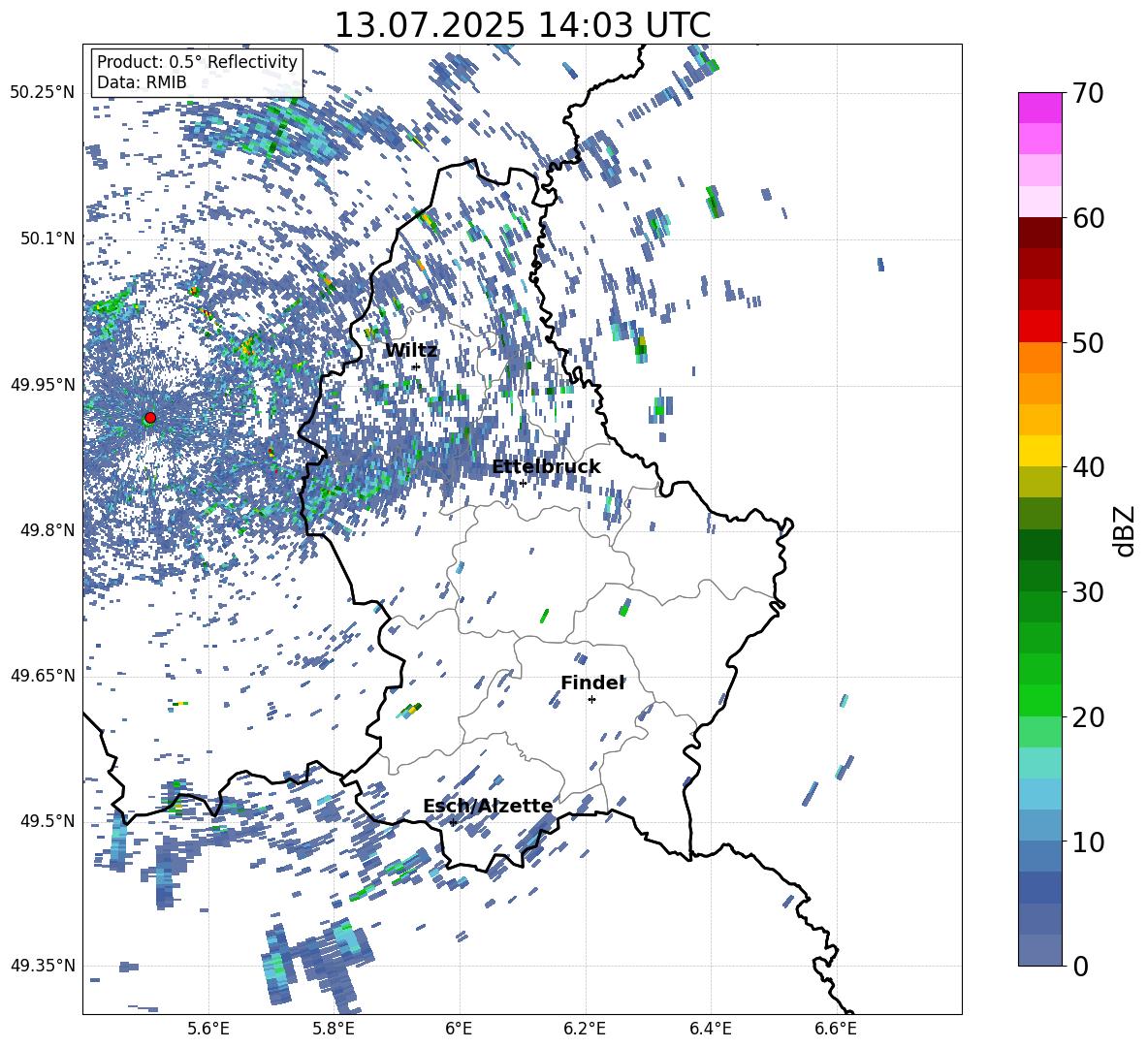This screenshot has width=1148, height=1048.
Task: Click the 70 tick on colorbar
Action: 1087,93
